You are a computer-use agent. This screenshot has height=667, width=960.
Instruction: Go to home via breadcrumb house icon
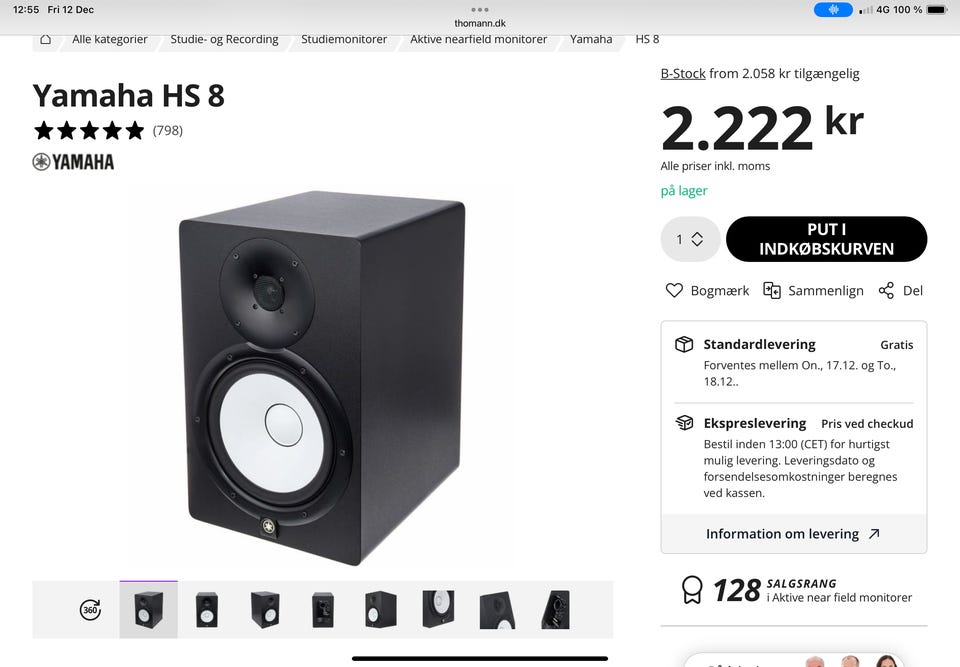(x=45, y=39)
